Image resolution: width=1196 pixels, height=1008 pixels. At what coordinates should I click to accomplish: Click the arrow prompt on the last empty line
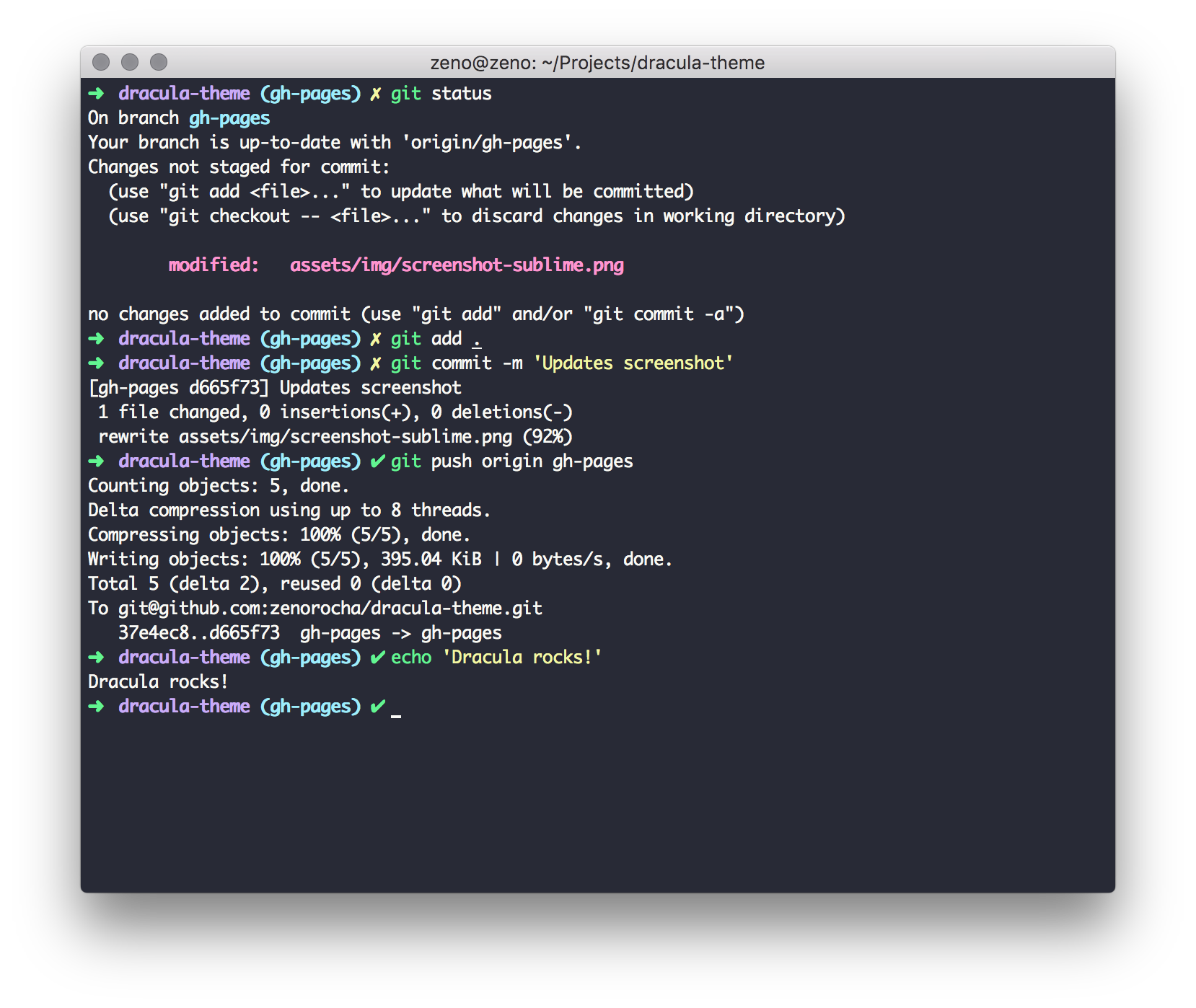95,706
